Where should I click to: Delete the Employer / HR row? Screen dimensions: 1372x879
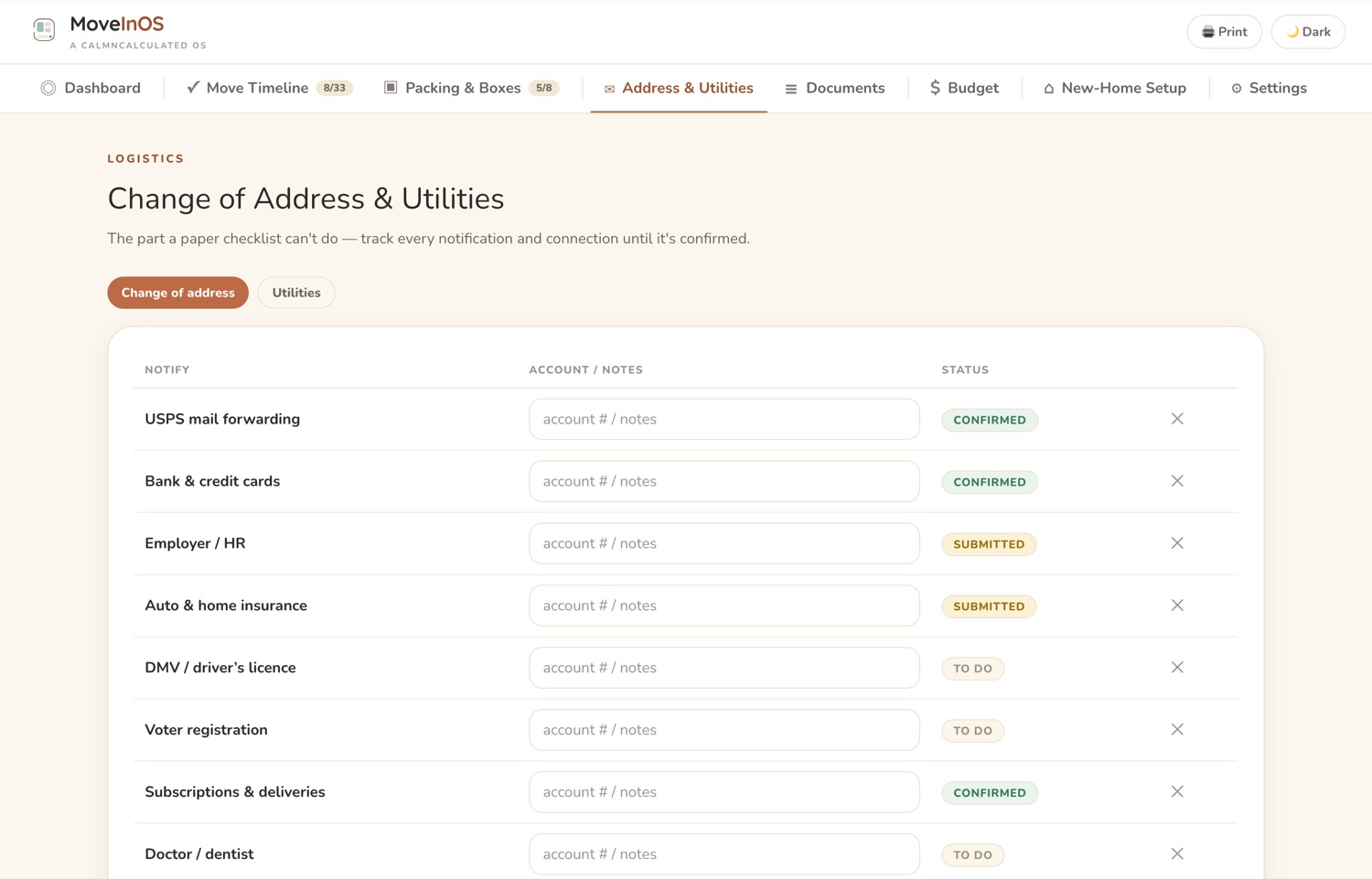point(1177,543)
